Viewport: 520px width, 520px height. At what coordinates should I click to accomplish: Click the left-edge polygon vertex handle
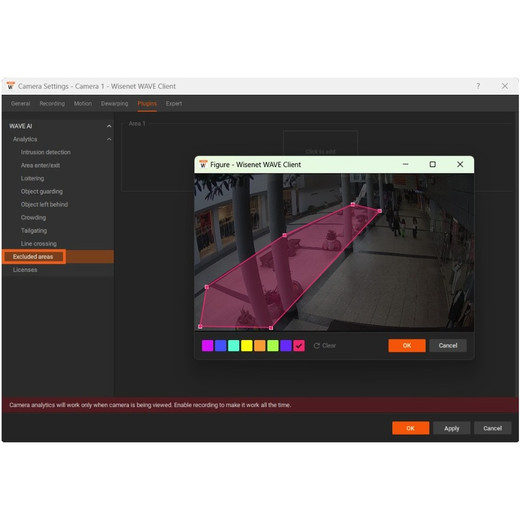pyautogui.click(x=207, y=287)
